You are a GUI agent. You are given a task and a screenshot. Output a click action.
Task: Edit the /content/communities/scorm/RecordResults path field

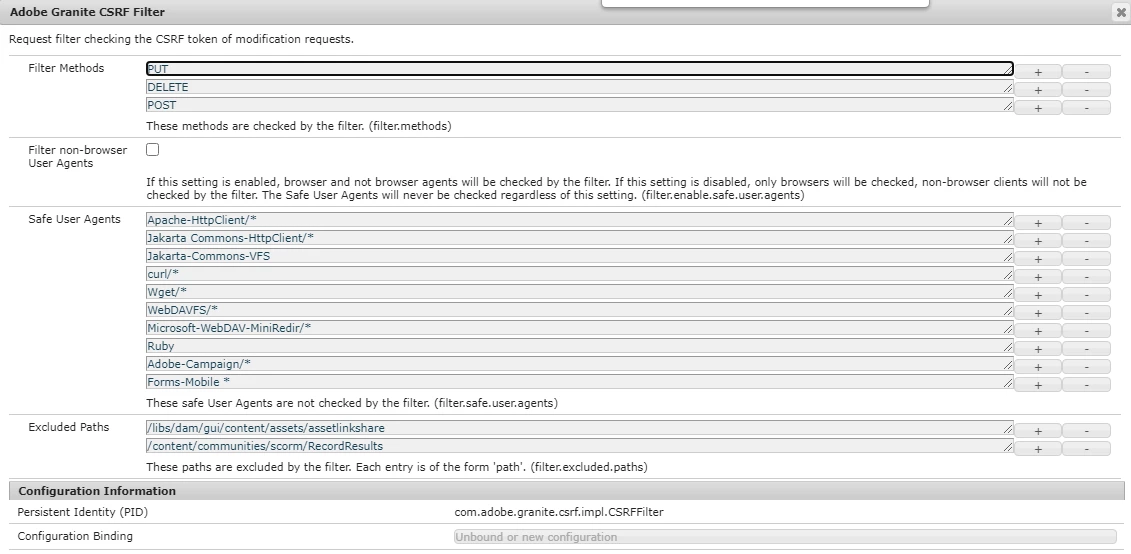click(579, 446)
